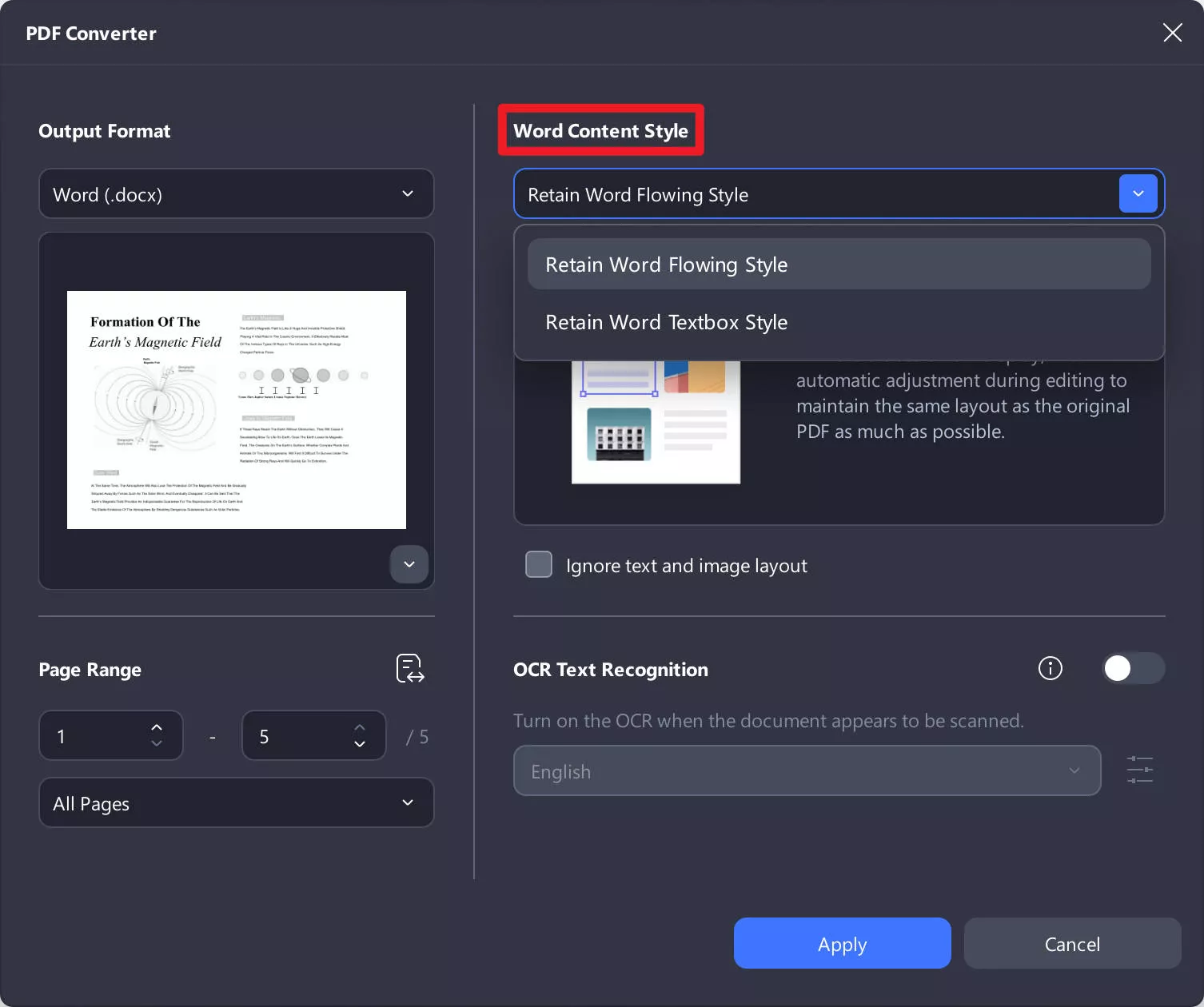1204x1007 pixels.
Task: Expand the preview panel chevron
Action: (409, 564)
